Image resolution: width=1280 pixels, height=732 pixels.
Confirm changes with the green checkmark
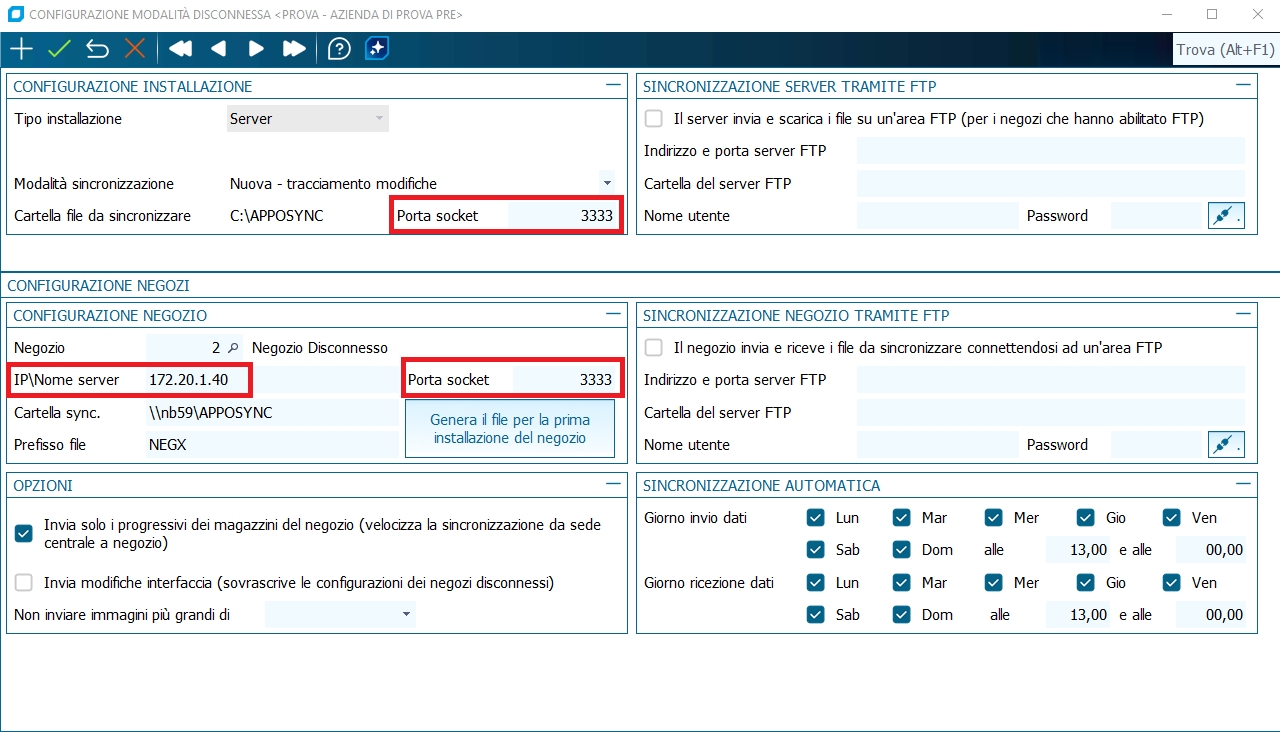(59, 48)
